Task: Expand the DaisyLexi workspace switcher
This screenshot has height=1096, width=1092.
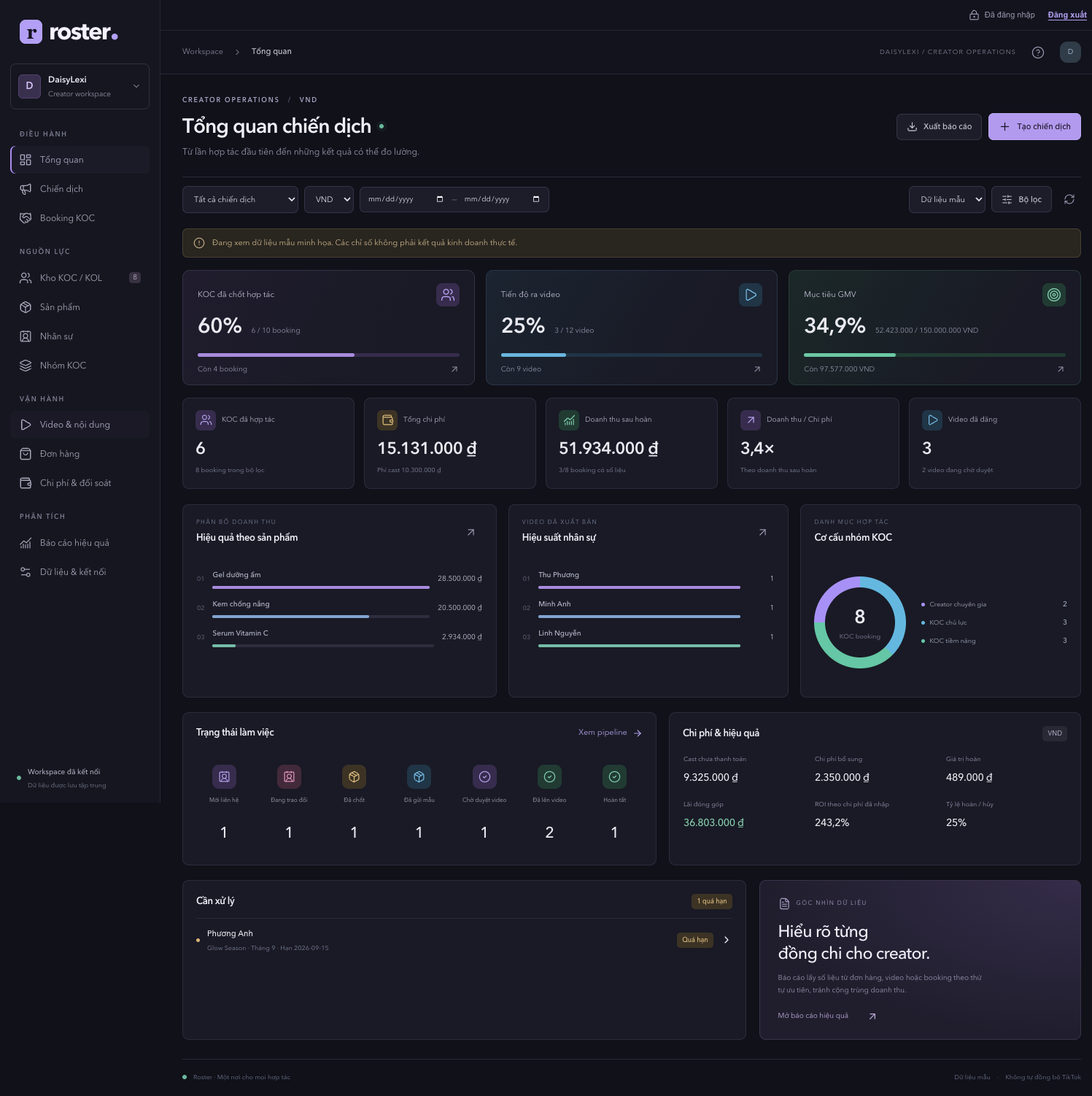Action: point(80,86)
